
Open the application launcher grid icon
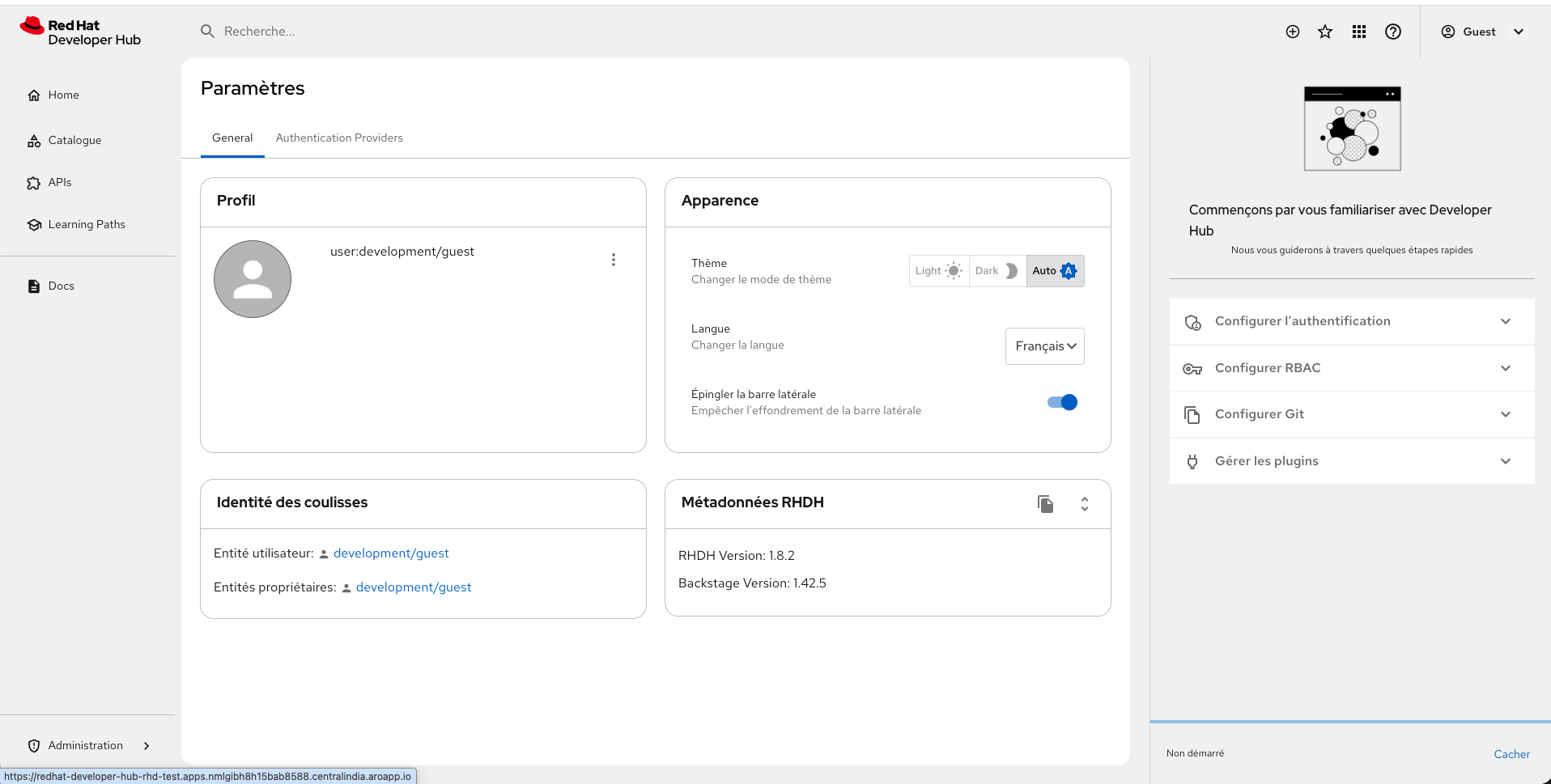(1359, 32)
